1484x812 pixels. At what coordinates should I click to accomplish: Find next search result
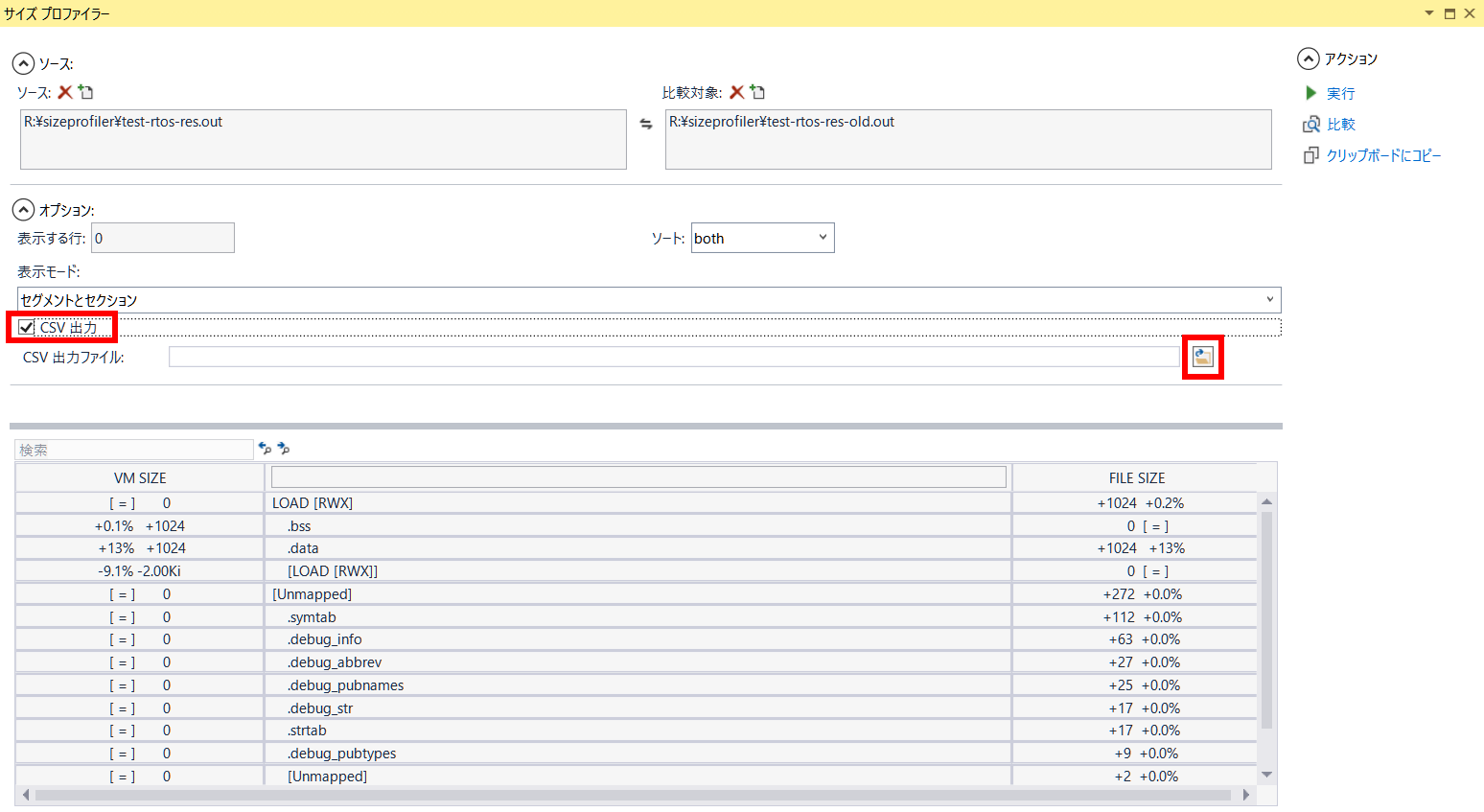click(284, 449)
